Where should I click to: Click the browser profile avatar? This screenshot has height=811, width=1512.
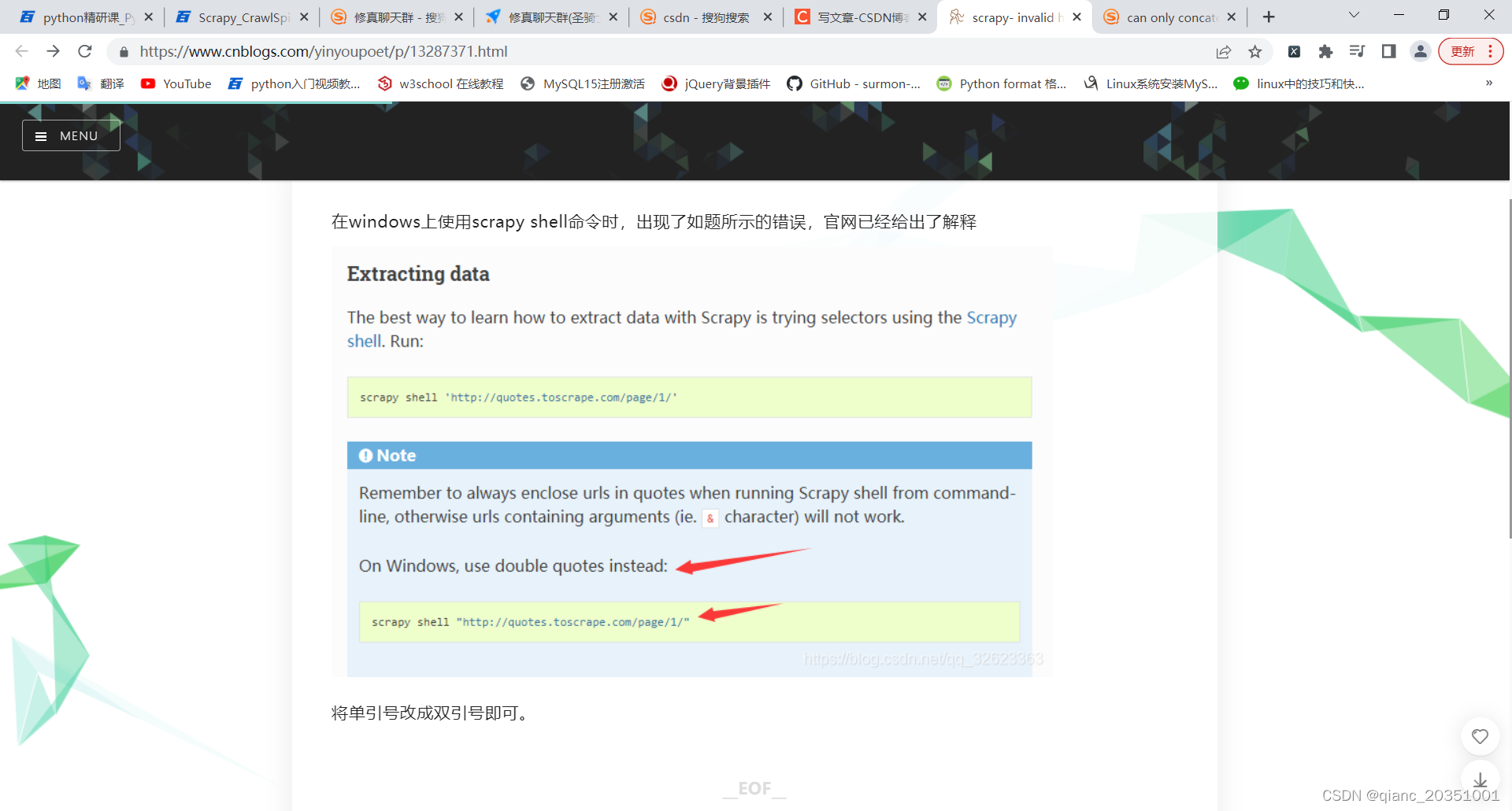pyautogui.click(x=1420, y=51)
